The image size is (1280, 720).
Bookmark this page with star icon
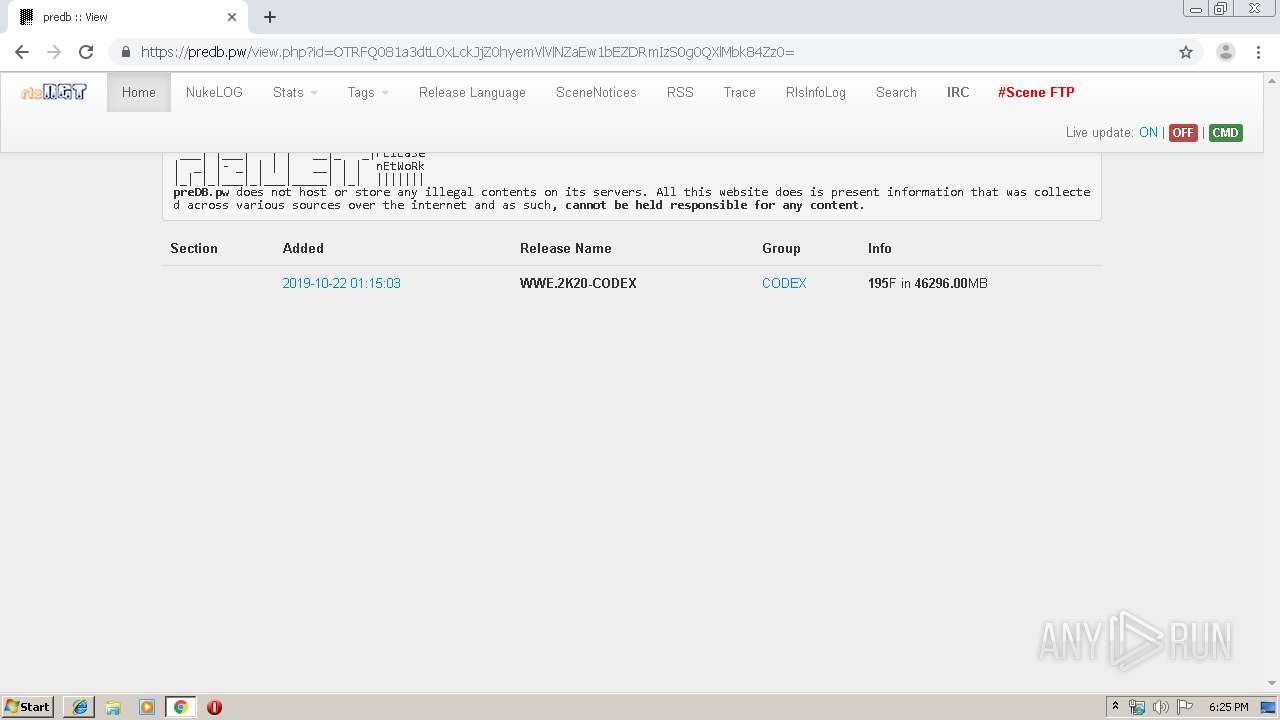coord(1186,52)
